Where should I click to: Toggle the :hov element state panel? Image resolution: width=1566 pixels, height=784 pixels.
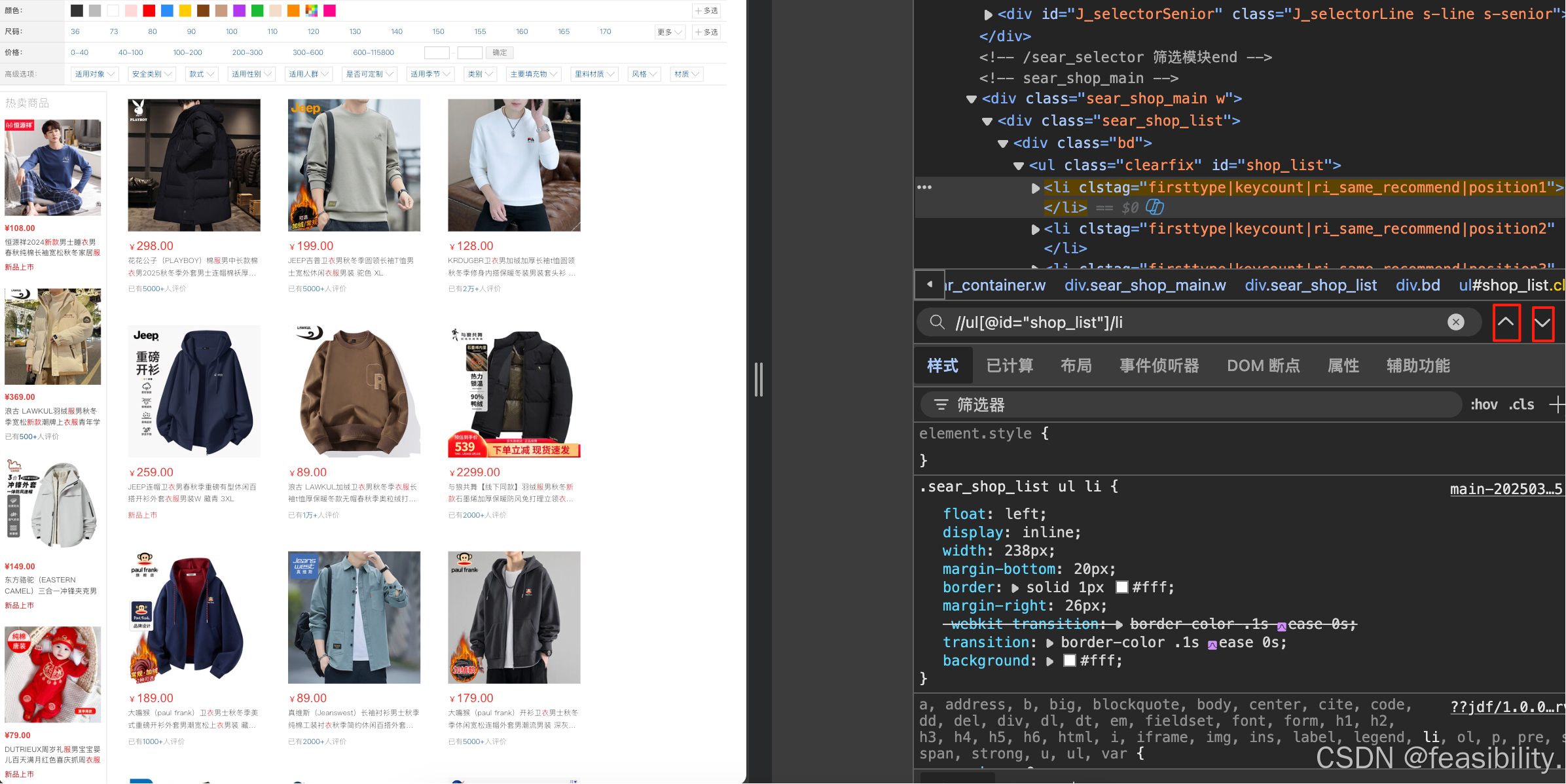coord(1484,405)
